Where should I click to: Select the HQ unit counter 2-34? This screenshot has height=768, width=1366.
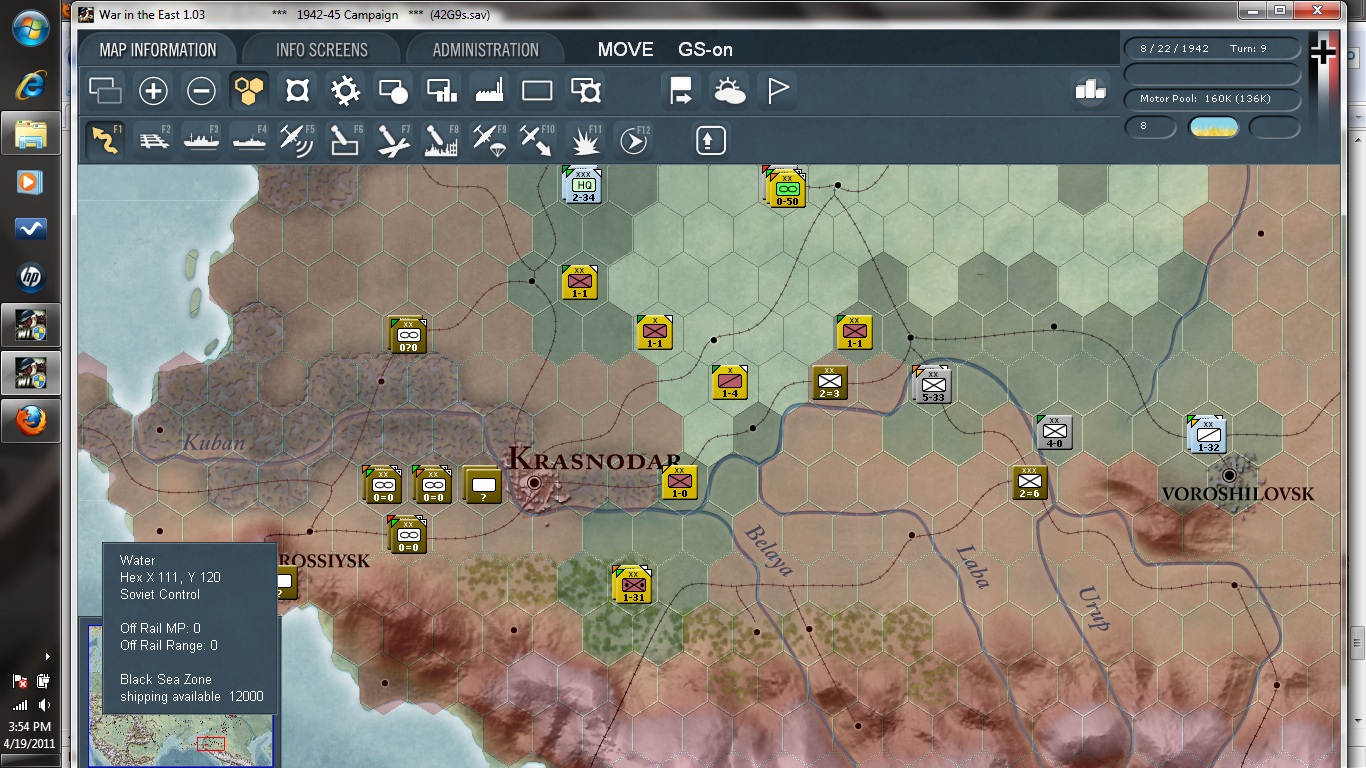pos(581,185)
